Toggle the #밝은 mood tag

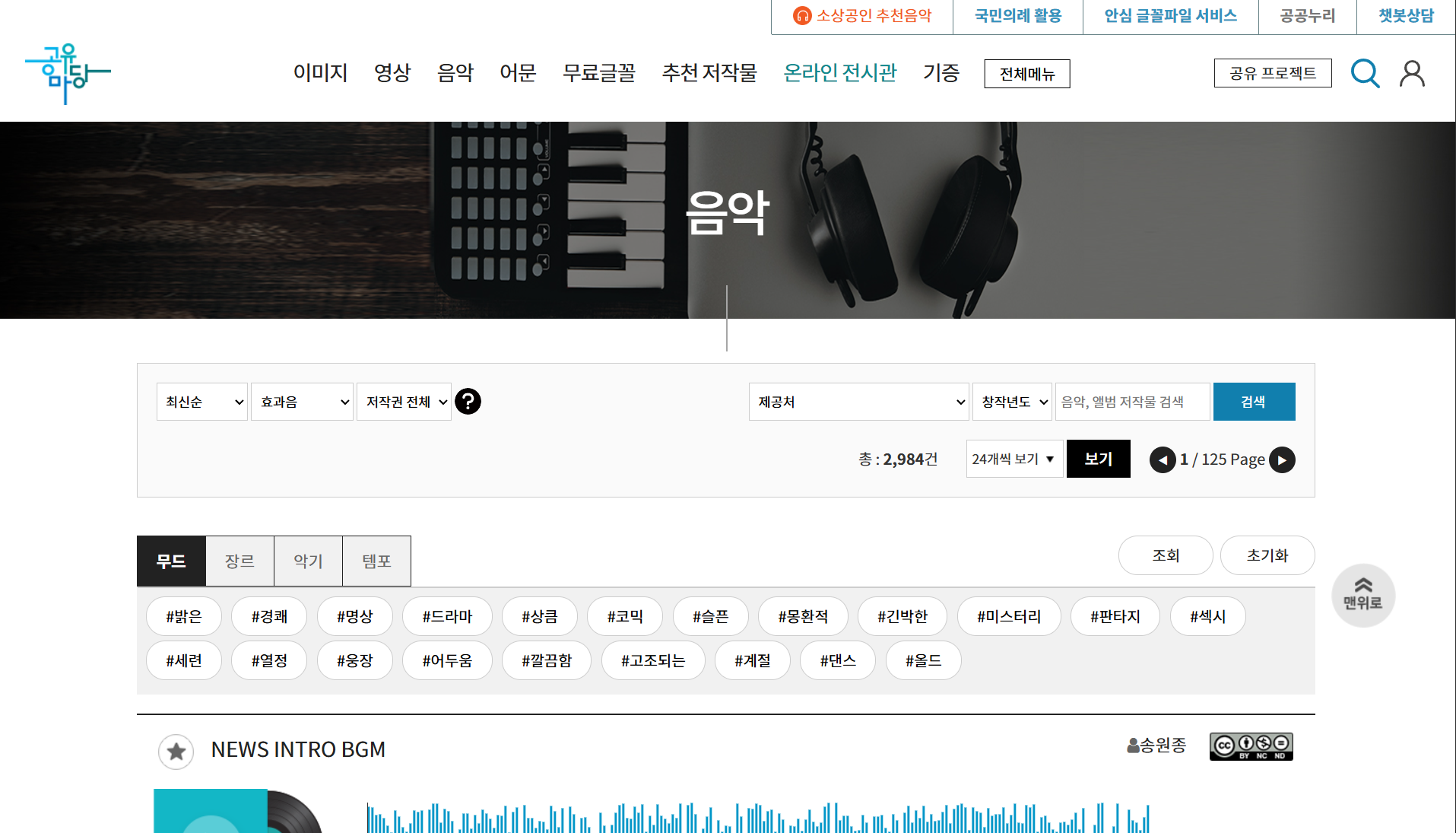click(x=184, y=616)
